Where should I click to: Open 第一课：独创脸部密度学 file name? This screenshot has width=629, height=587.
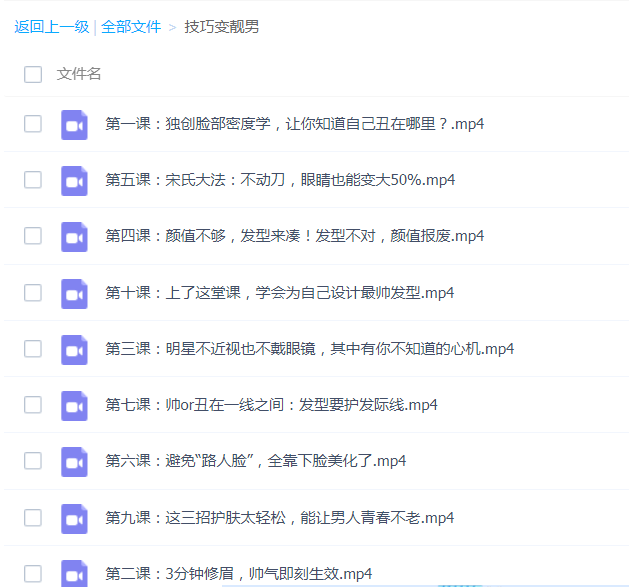(294, 124)
